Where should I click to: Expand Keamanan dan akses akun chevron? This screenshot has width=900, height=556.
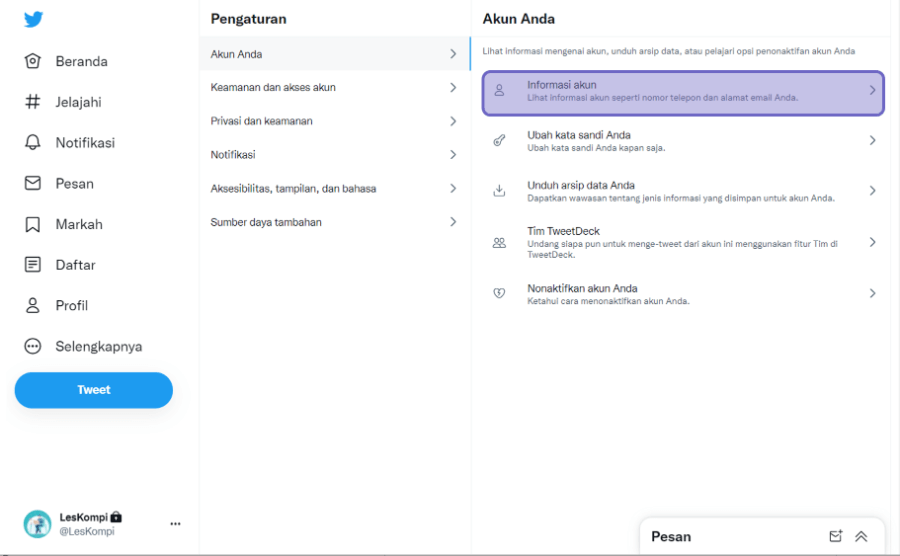(x=453, y=87)
